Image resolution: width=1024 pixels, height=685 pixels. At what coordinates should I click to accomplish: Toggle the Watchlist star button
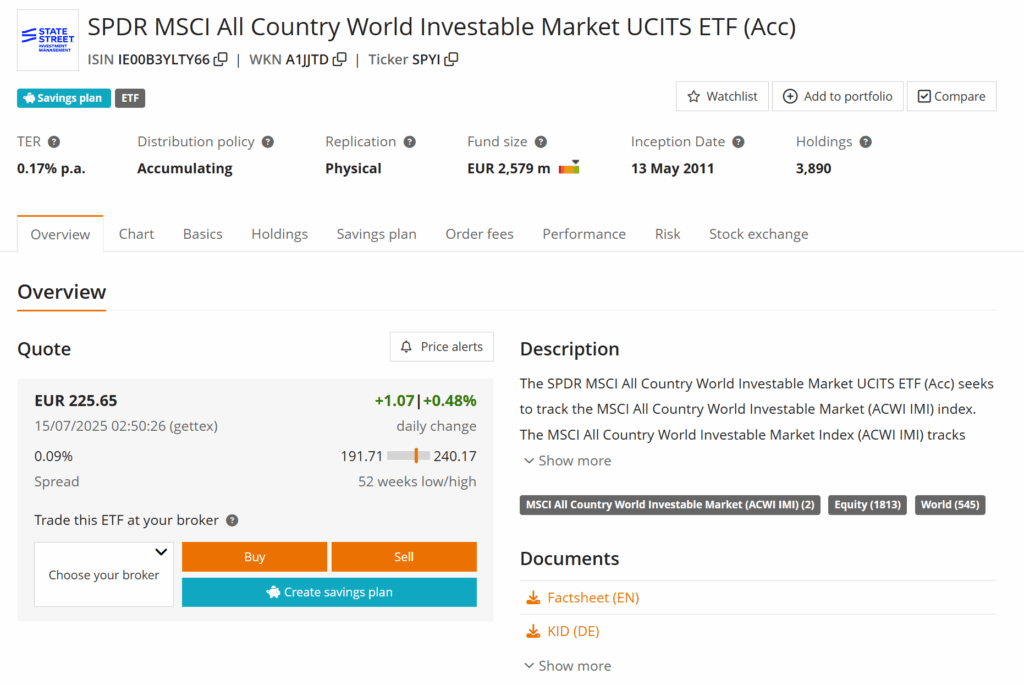[722, 96]
